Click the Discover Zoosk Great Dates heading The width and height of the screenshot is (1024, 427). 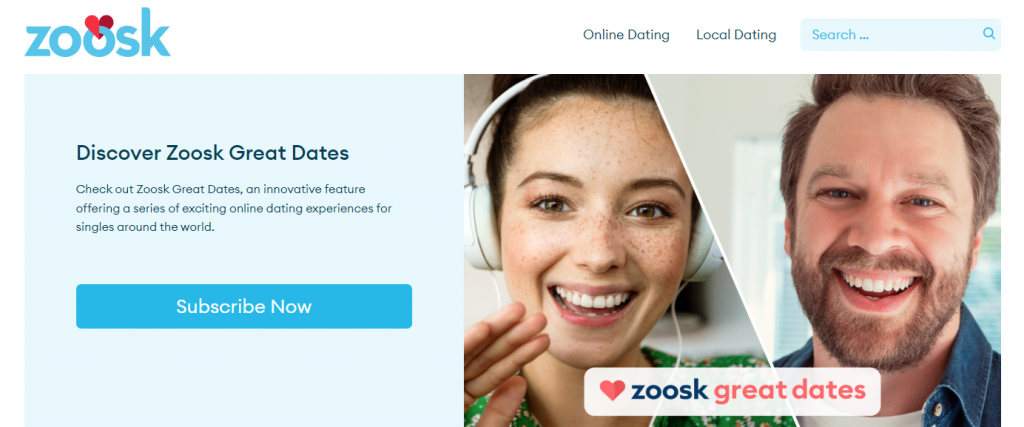click(x=212, y=153)
